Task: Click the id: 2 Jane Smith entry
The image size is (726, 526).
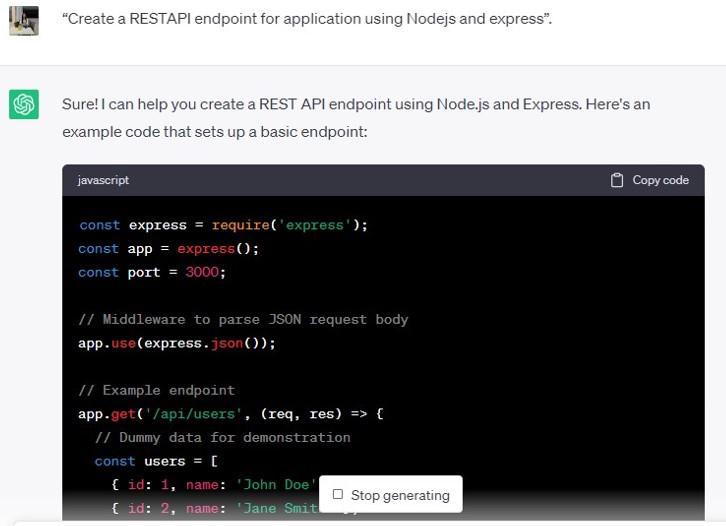Action: point(213,508)
